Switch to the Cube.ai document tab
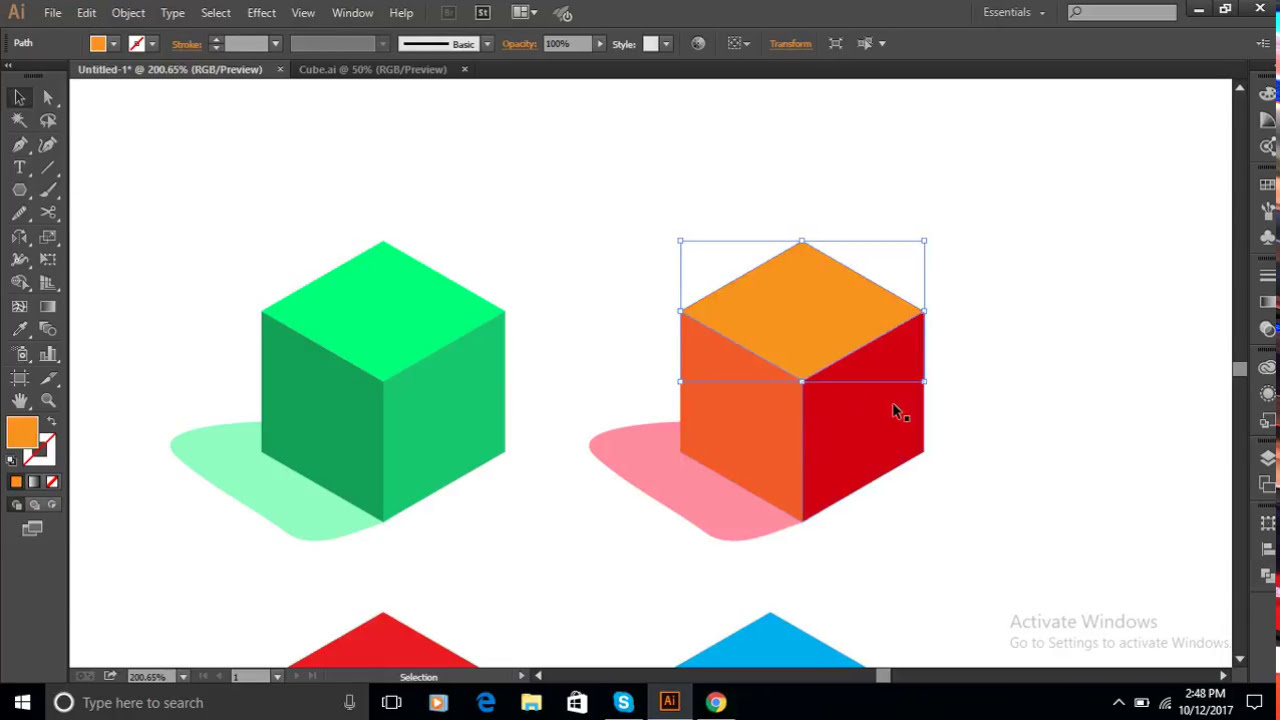 click(x=372, y=69)
